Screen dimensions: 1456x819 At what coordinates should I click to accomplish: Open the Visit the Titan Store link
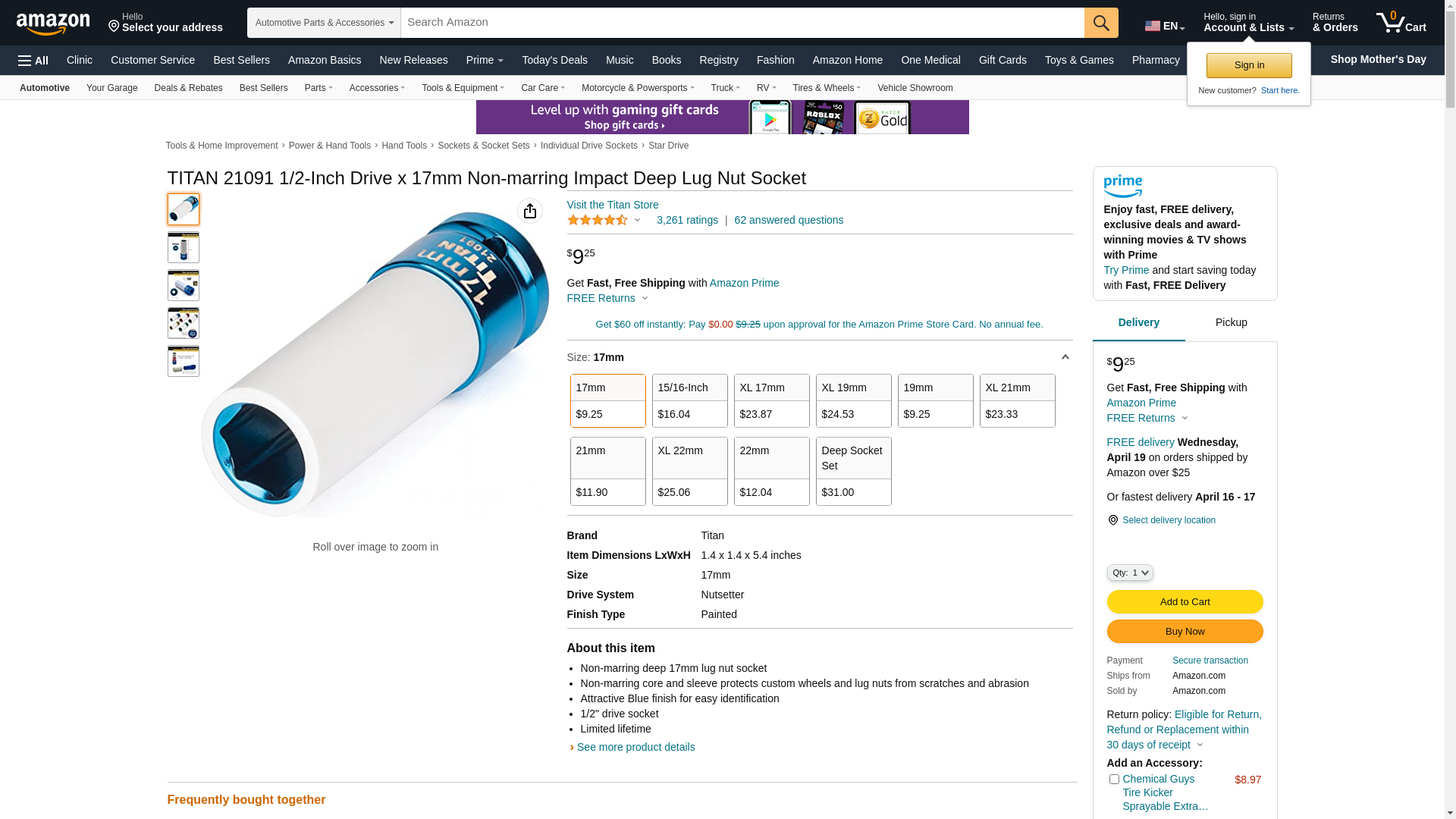pos(613,205)
